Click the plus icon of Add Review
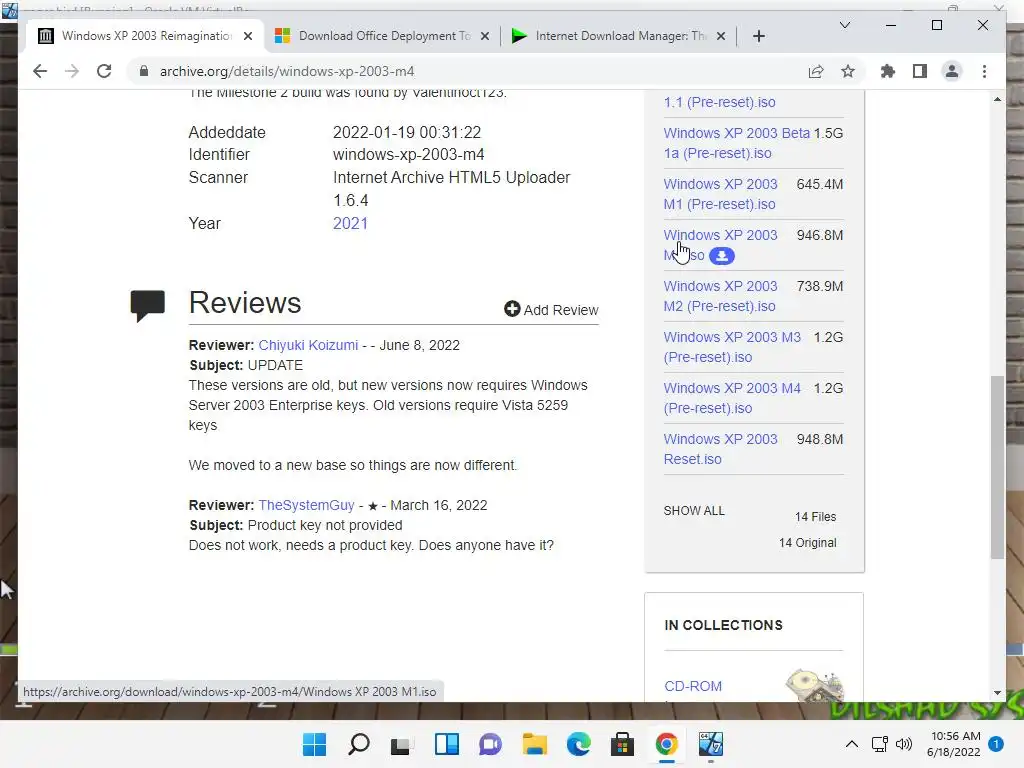Image resolution: width=1024 pixels, height=768 pixels. (512, 309)
